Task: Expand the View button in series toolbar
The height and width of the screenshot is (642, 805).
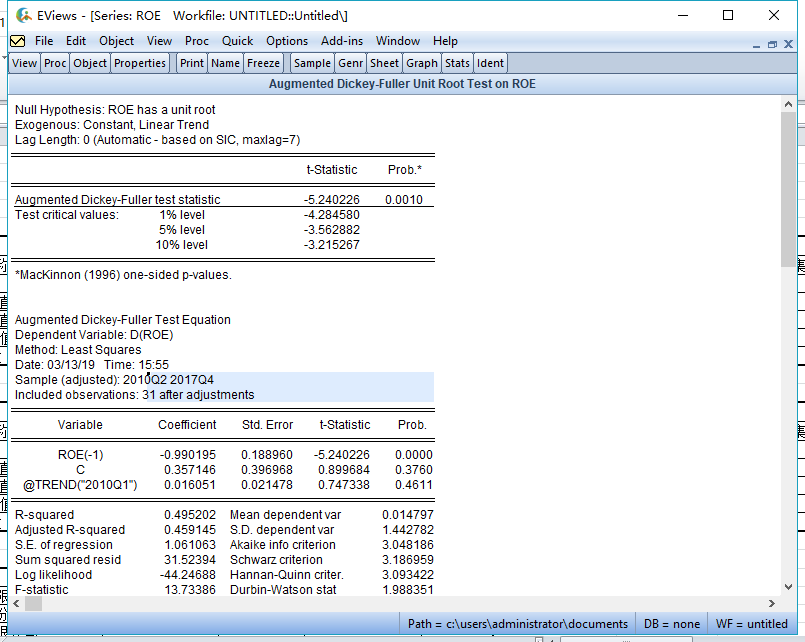Action: pos(25,63)
